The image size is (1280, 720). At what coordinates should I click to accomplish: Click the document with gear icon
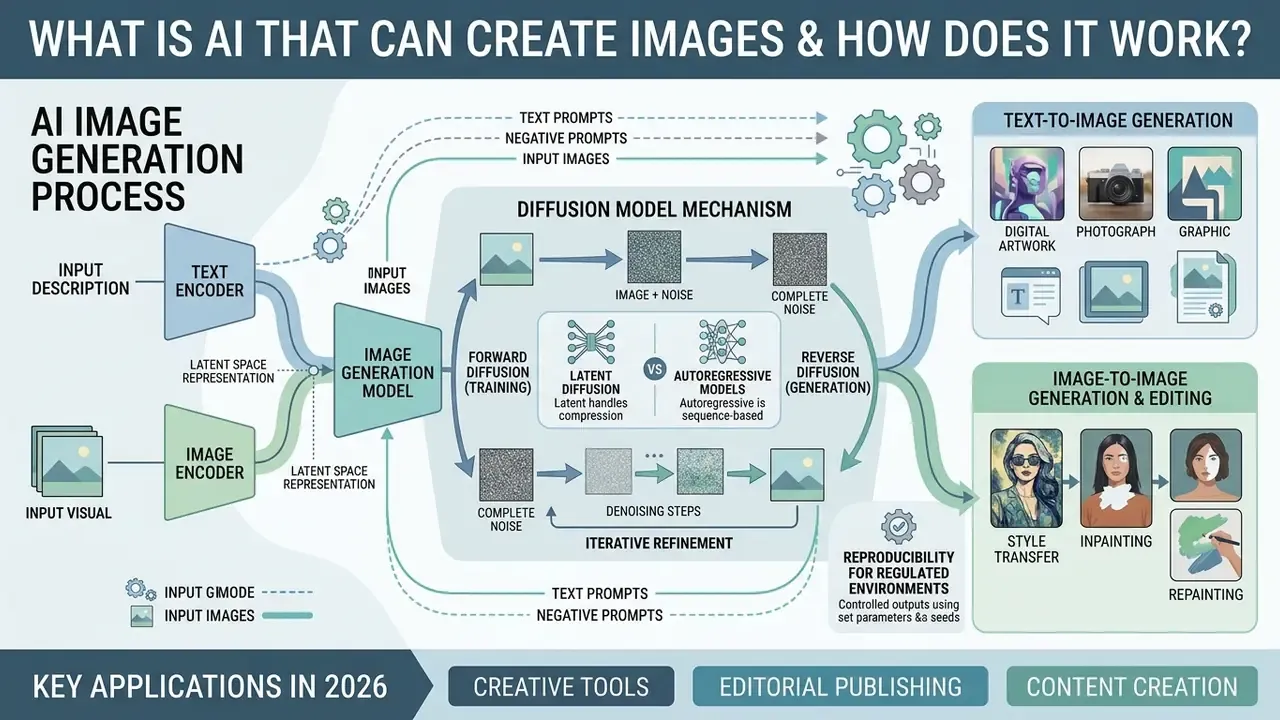1208,287
